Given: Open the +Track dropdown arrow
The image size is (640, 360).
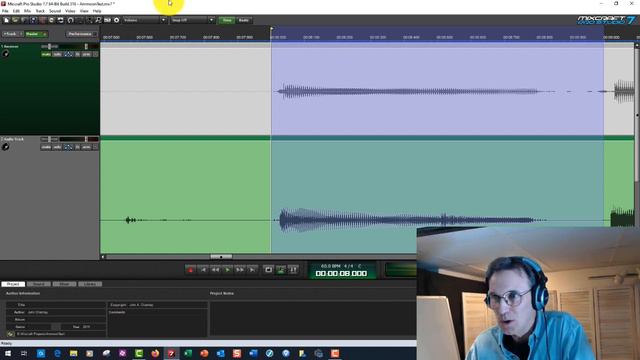Looking at the screenshot, I should [21, 34].
